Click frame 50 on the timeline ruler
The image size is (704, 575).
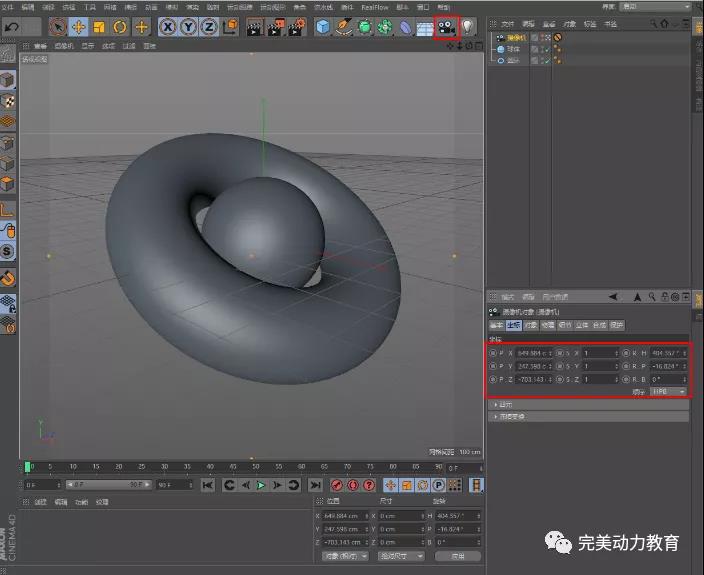255,467
